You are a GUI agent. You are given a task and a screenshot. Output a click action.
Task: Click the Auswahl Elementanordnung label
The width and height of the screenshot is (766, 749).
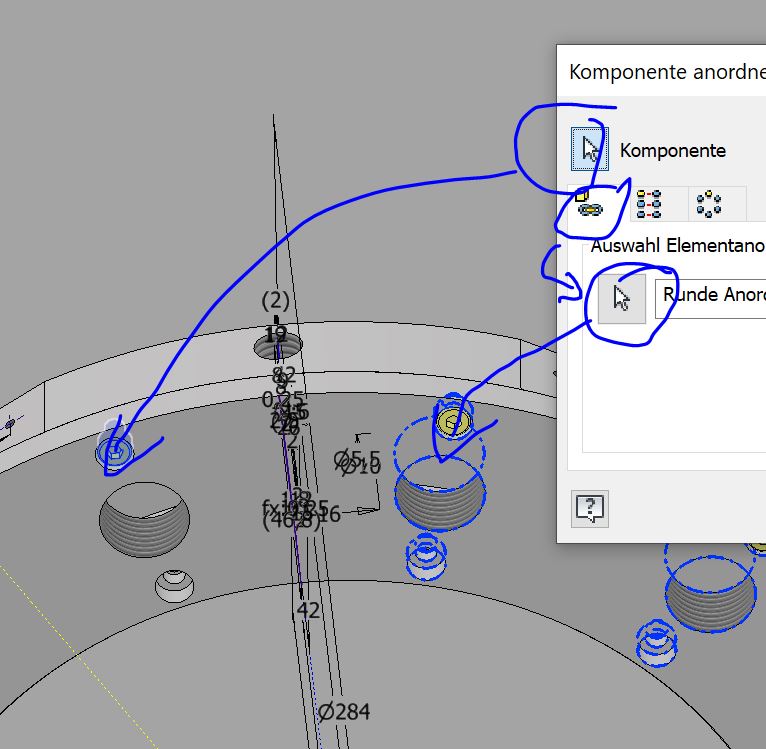tap(678, 245)
